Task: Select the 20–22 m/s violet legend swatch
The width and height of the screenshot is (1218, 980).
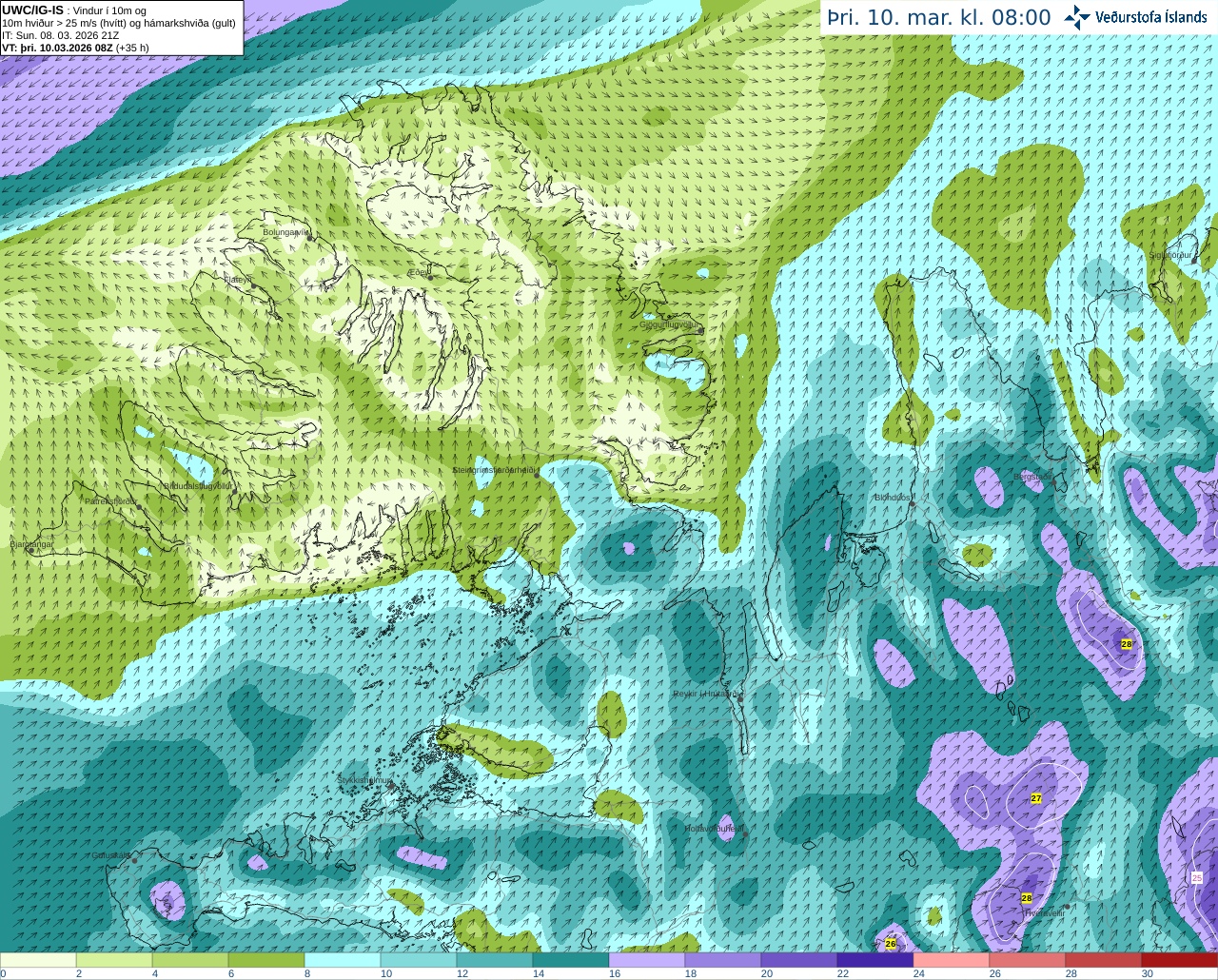Action: (x=799, y=960)
